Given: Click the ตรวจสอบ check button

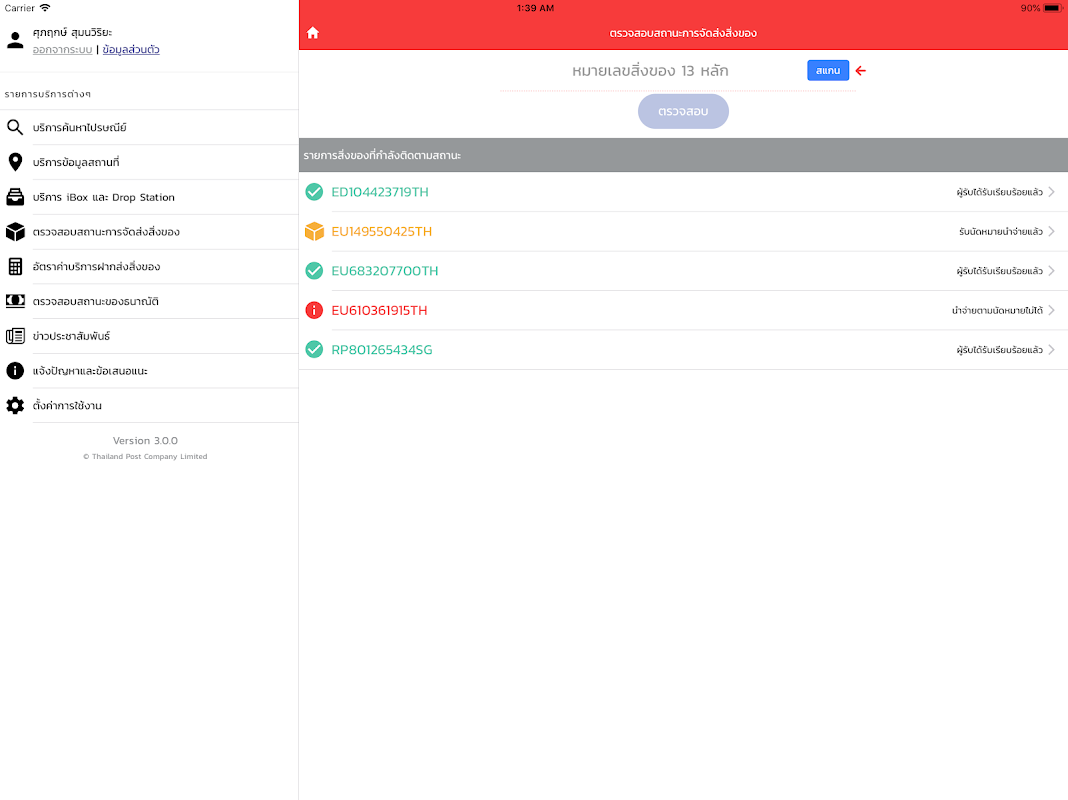Looking at the screenshot, I should (x=683, y=111).
